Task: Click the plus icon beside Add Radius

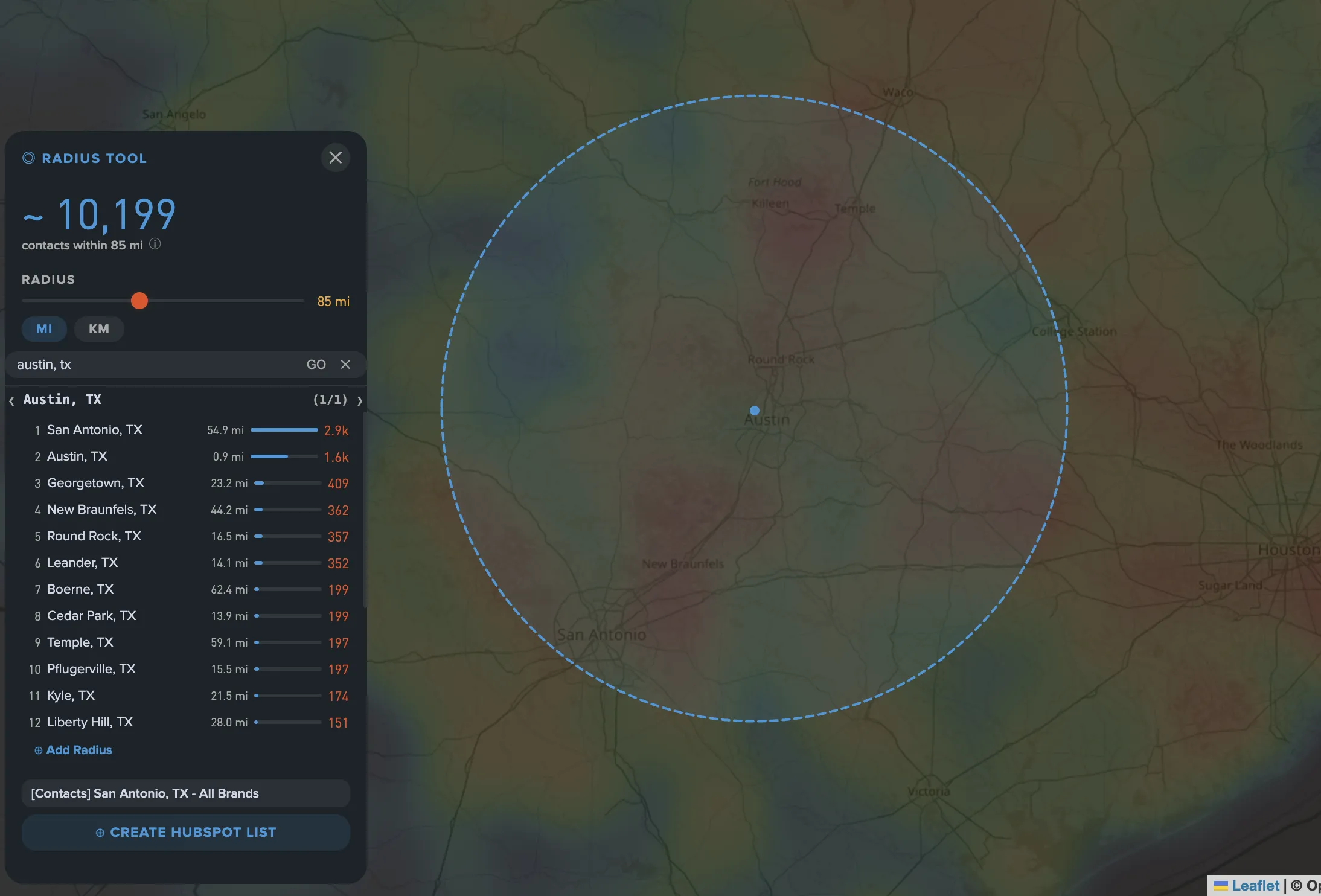Action: 37,750
